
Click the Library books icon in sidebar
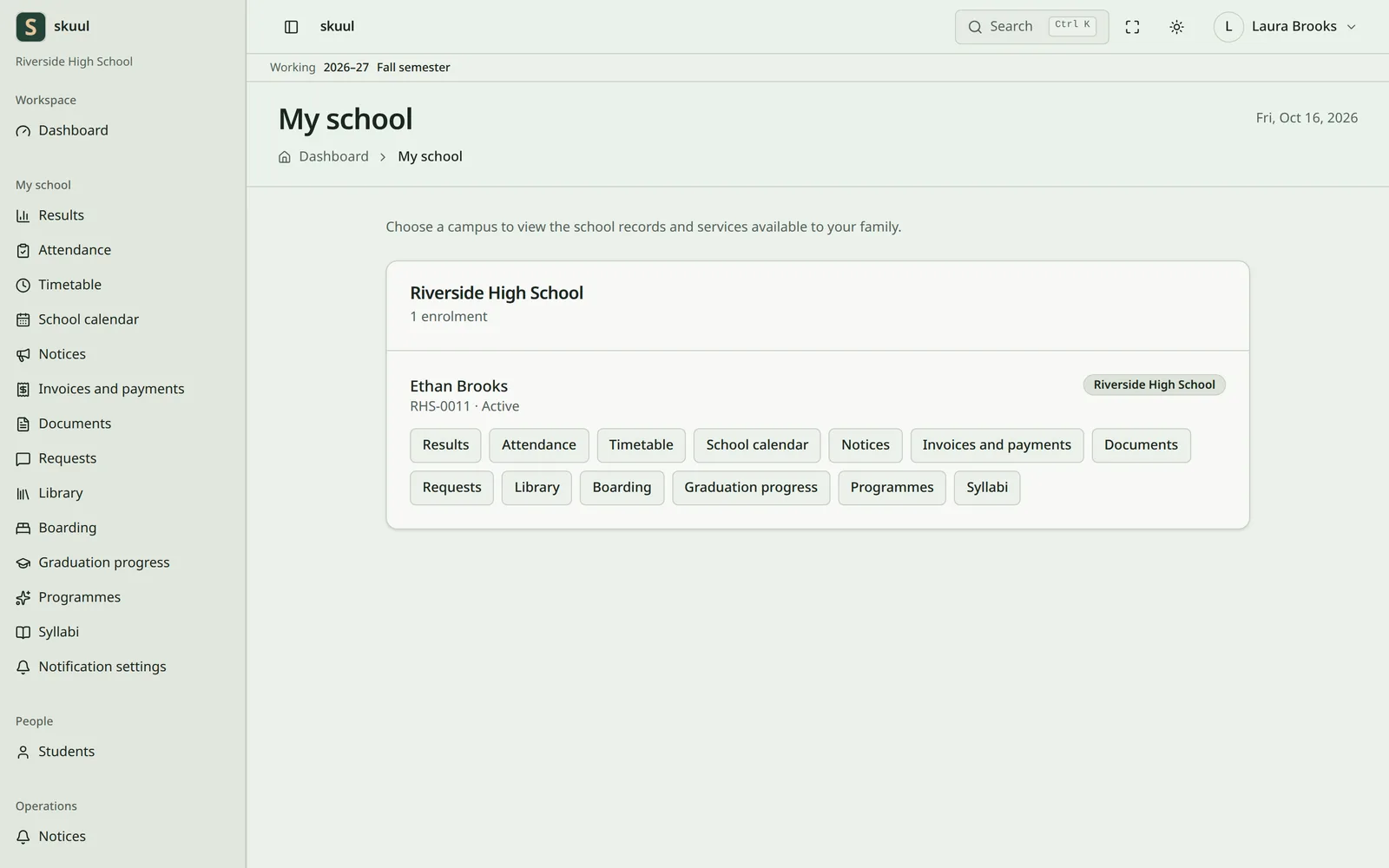(x=23, y=494)
